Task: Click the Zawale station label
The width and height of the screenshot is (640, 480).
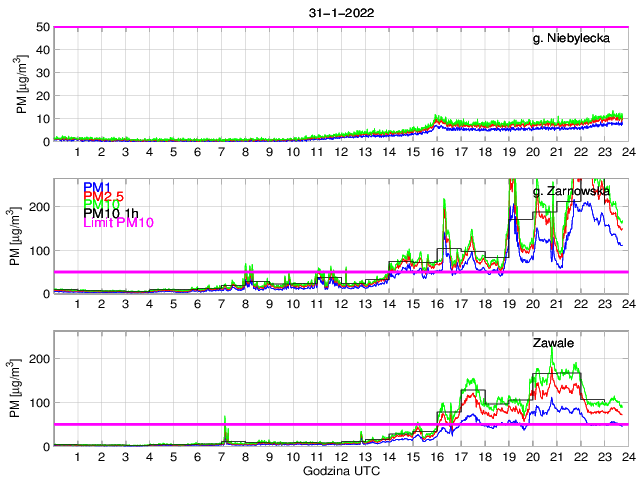Action: (x=557, y=343)
